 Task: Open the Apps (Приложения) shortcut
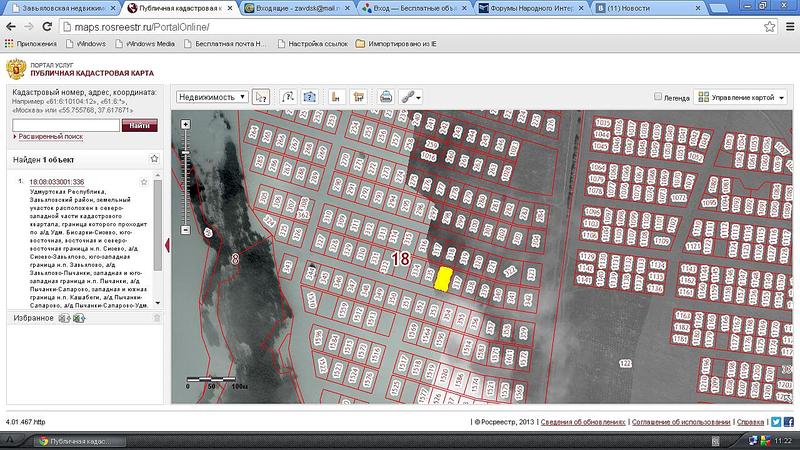[x=31, y=44]
